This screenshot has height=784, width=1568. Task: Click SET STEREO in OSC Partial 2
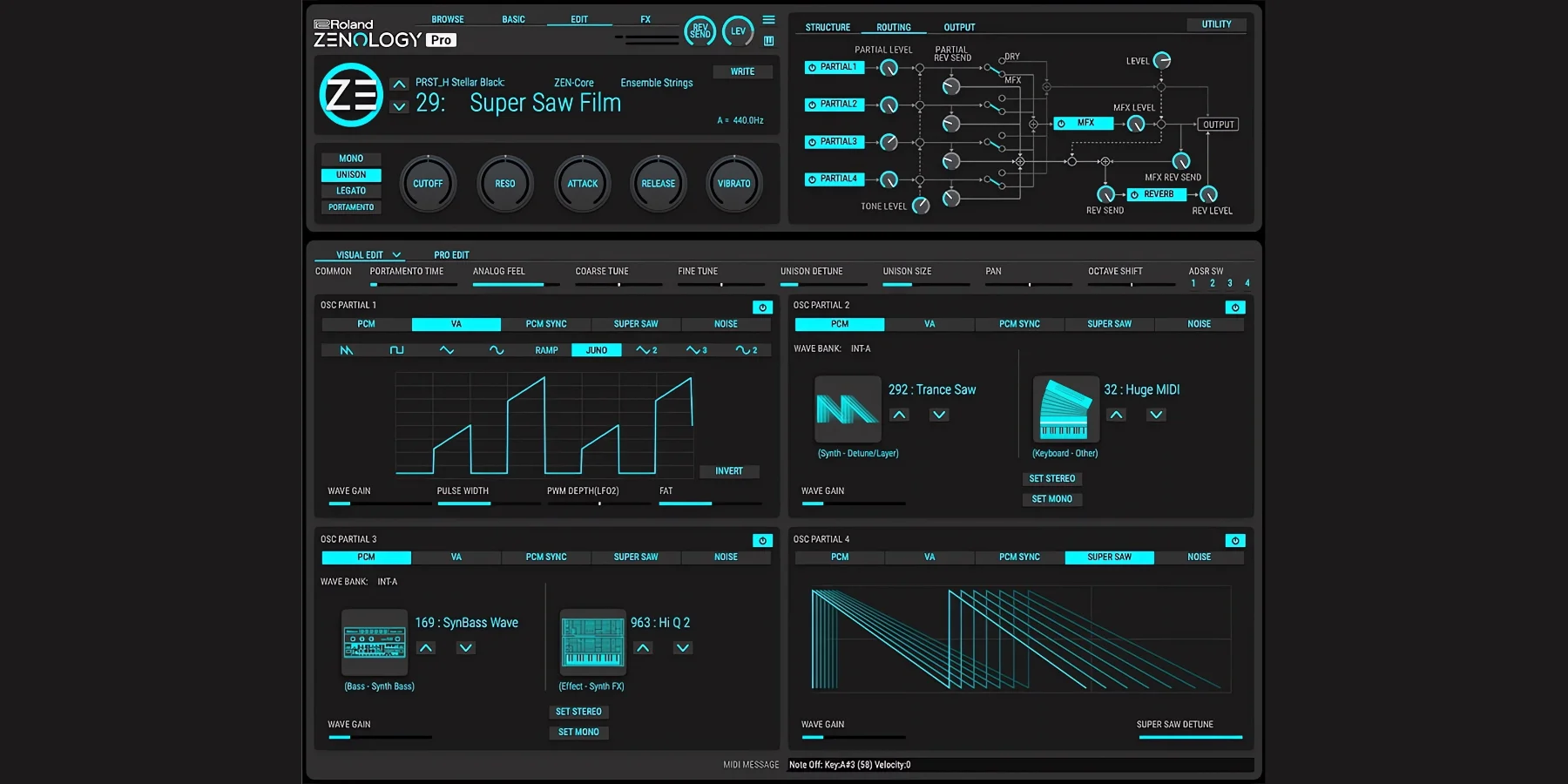pos(1052,479)
